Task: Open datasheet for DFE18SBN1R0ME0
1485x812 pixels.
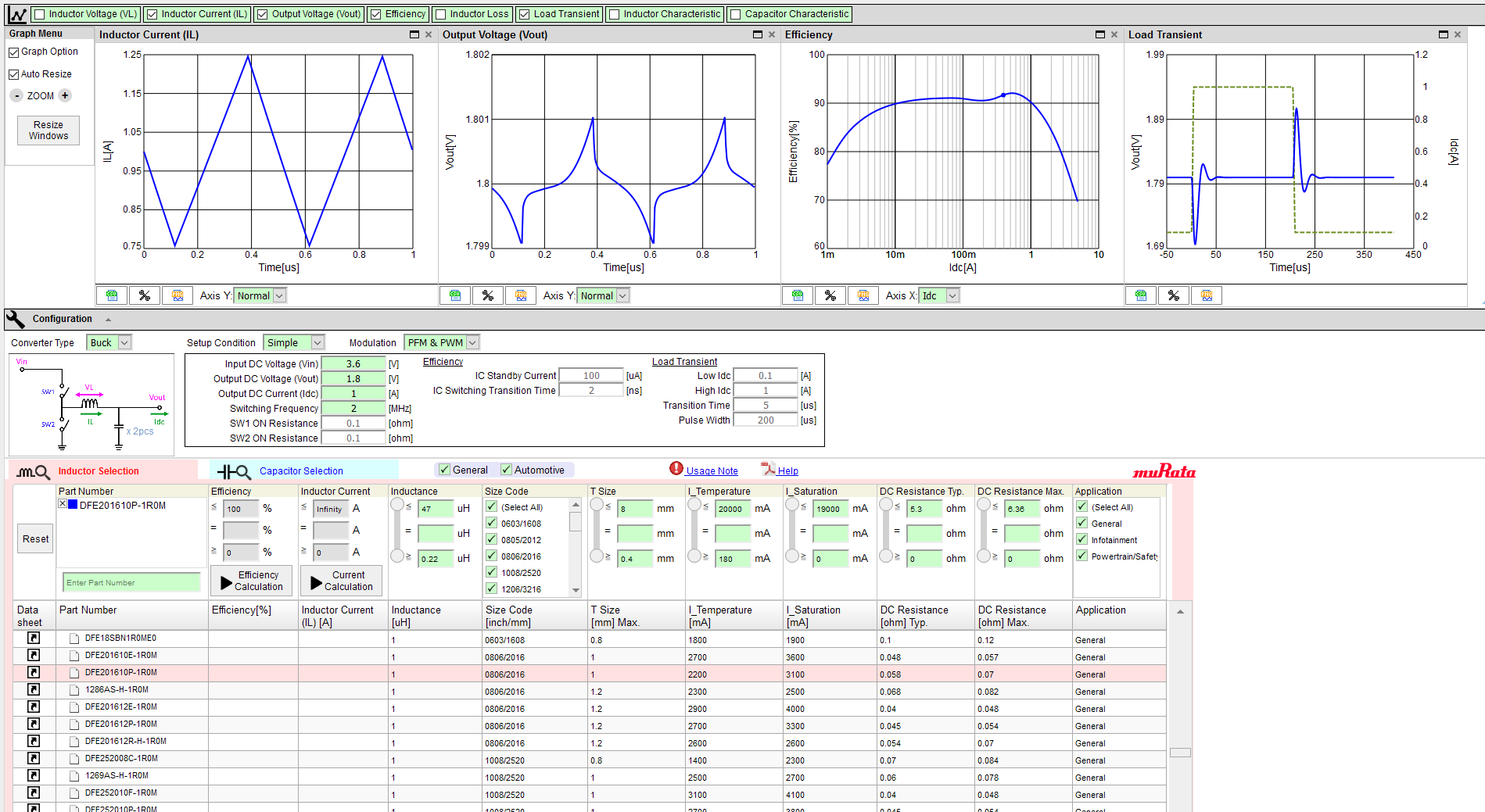Action: 33,639
